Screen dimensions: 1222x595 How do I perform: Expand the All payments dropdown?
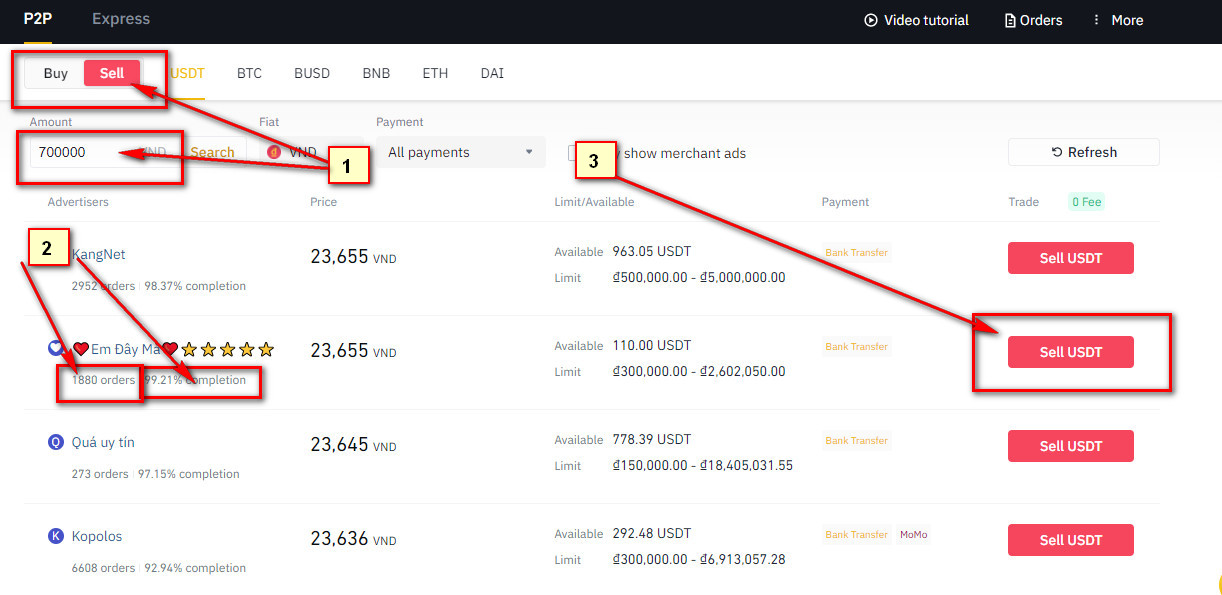click(460, 152)
